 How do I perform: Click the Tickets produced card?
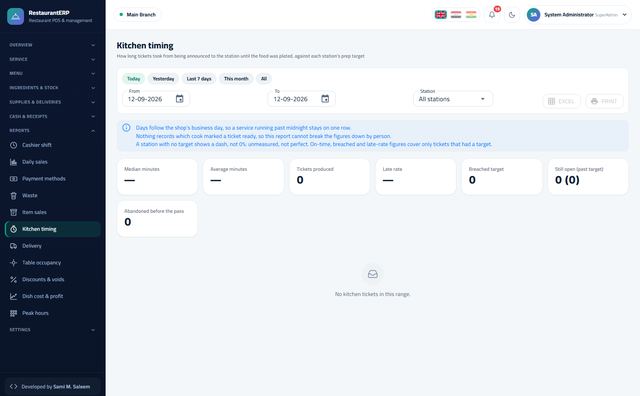[329, 177]
